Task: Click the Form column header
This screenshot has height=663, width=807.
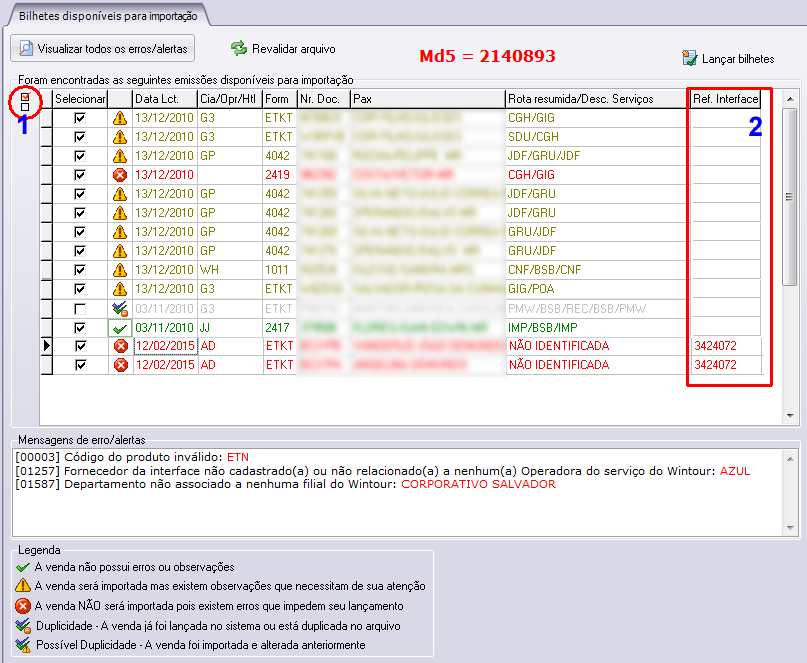Action: [x=279, y=99]
